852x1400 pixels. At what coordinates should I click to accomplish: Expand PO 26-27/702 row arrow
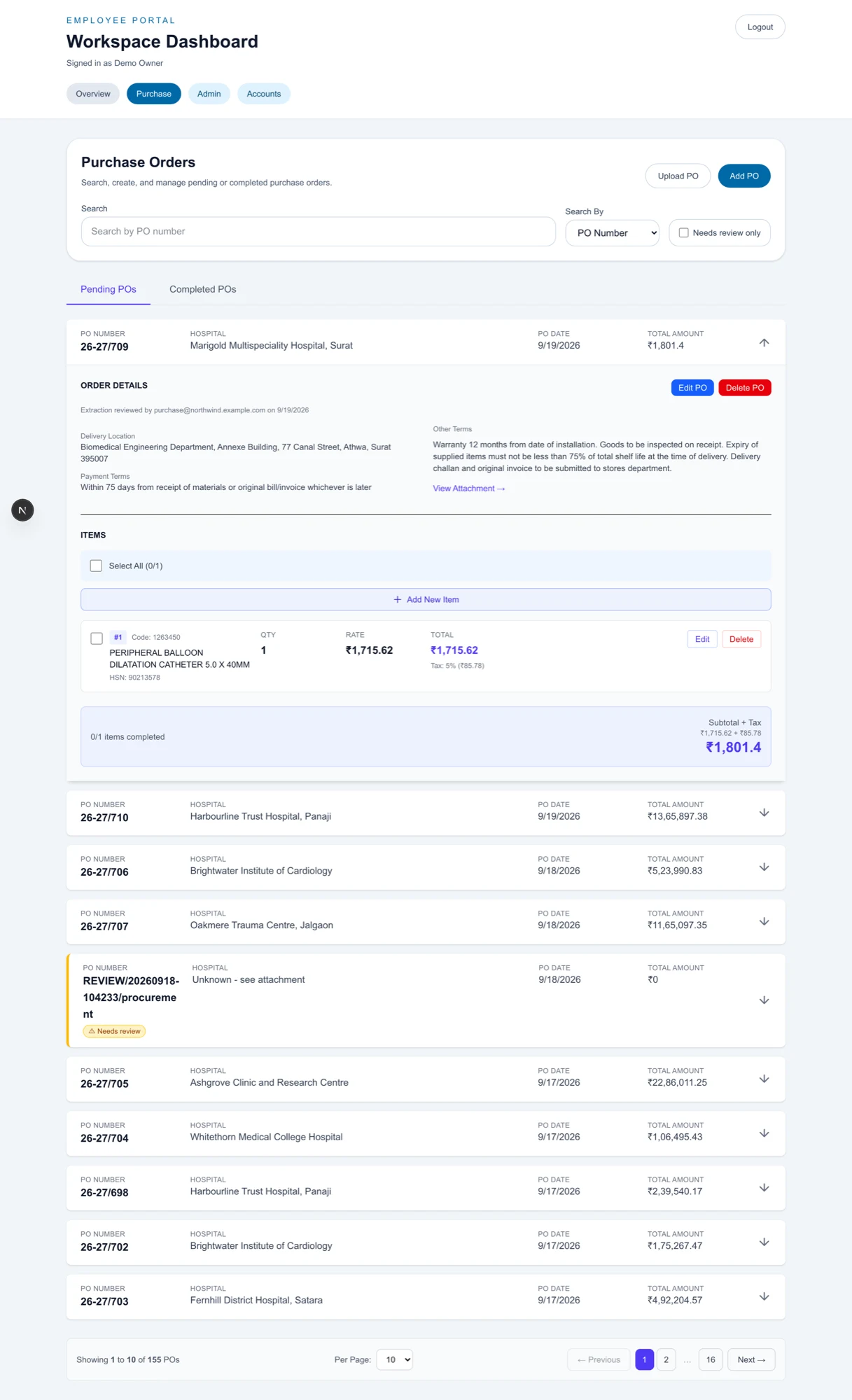click(x=764, y=1242)
